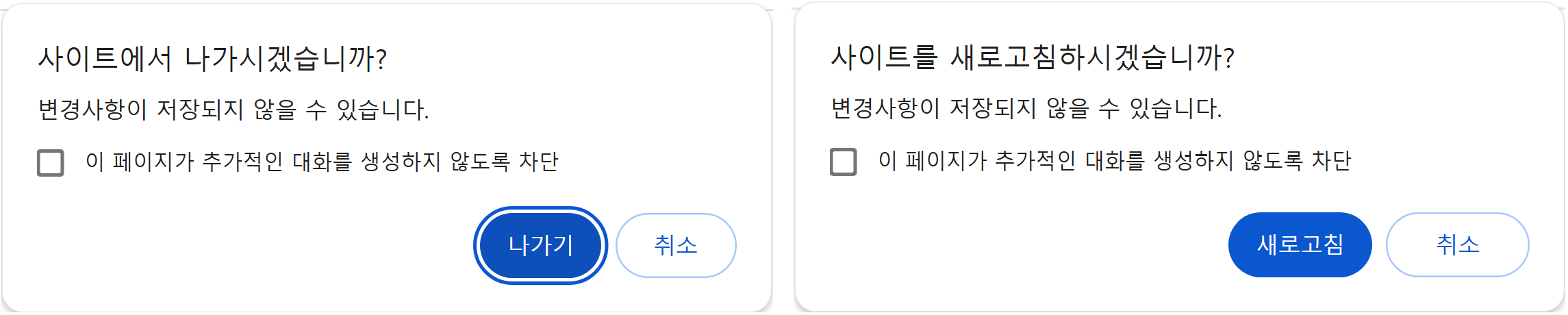Screen dimensions: 1568x315
Task: Enable the checkbox in the leave-site dialog
Action: point(51,163)
